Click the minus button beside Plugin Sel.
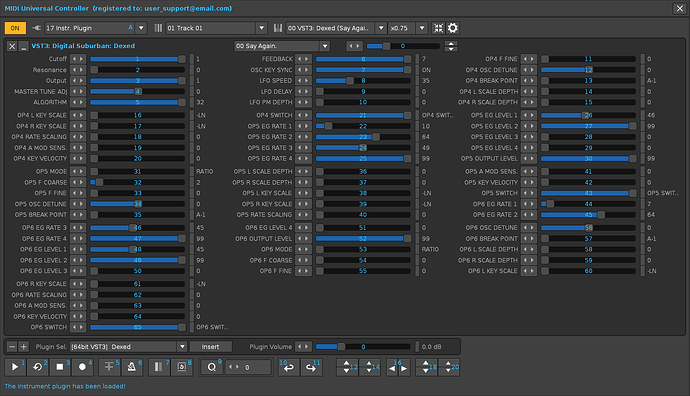This screenshot has height=396, width=690. click(x=12, y=347)
